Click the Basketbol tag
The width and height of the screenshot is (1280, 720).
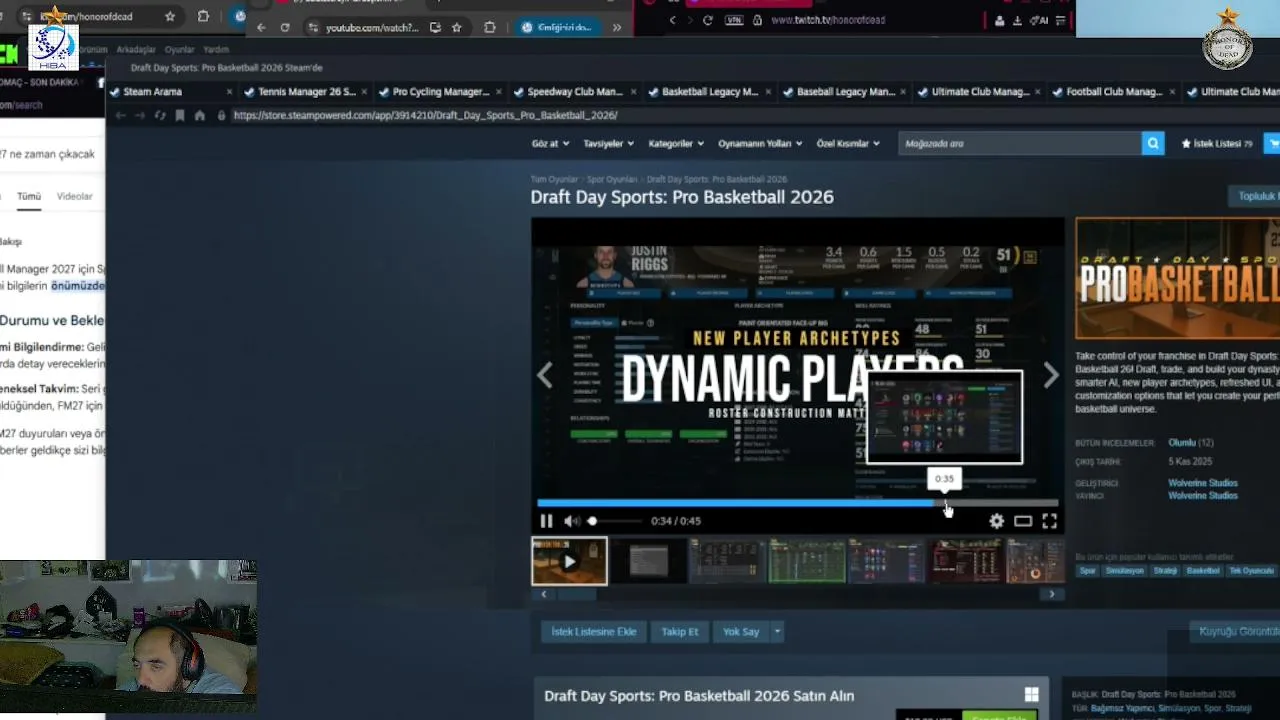(x=1203, y=571)
